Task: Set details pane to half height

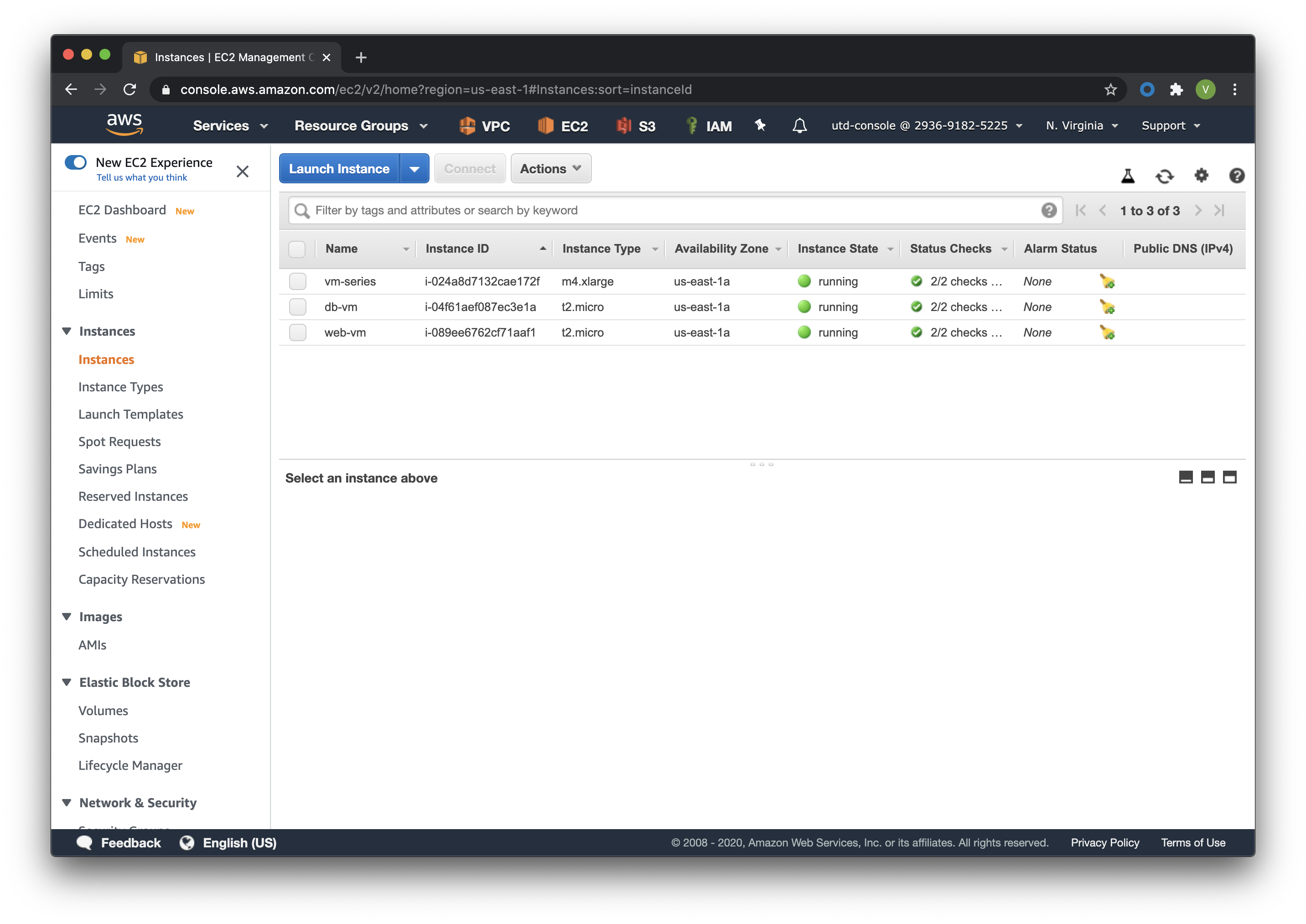Action: (1208, 477)
